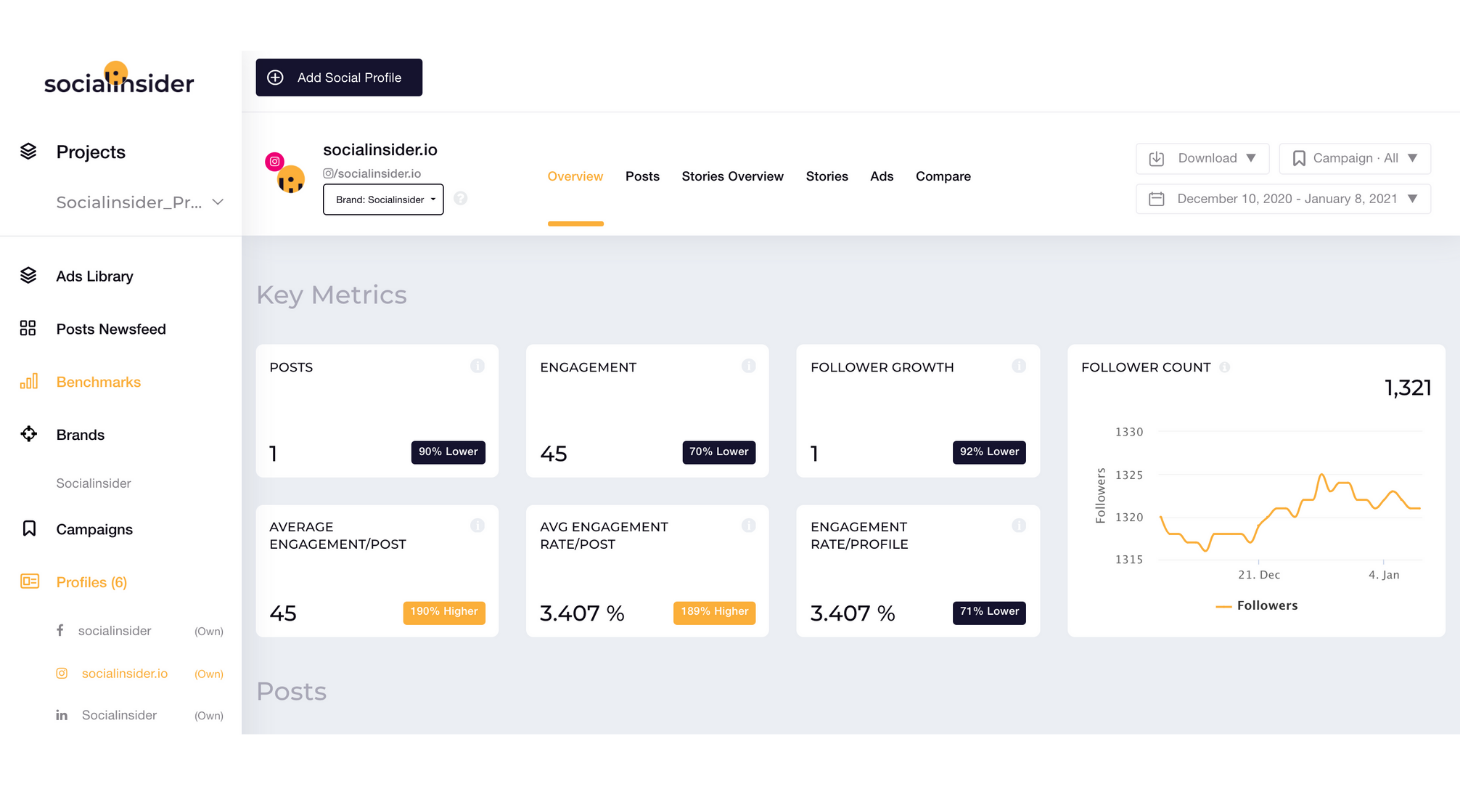Image resolution: width=1460 pixels, height=800 pixels.
Task: Click the follower line chart
Action: coord(1290,513)
